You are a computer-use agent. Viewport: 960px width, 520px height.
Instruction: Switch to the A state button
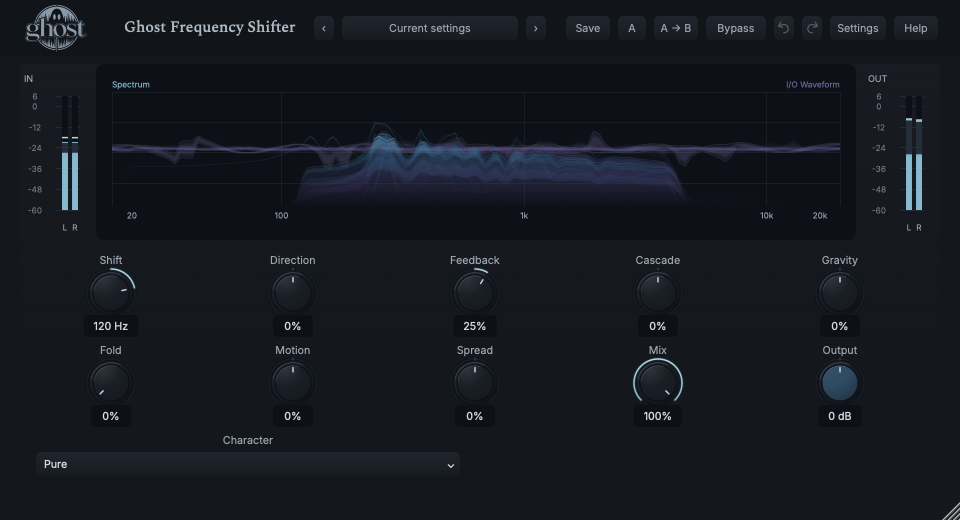click(x=632, y=28)
